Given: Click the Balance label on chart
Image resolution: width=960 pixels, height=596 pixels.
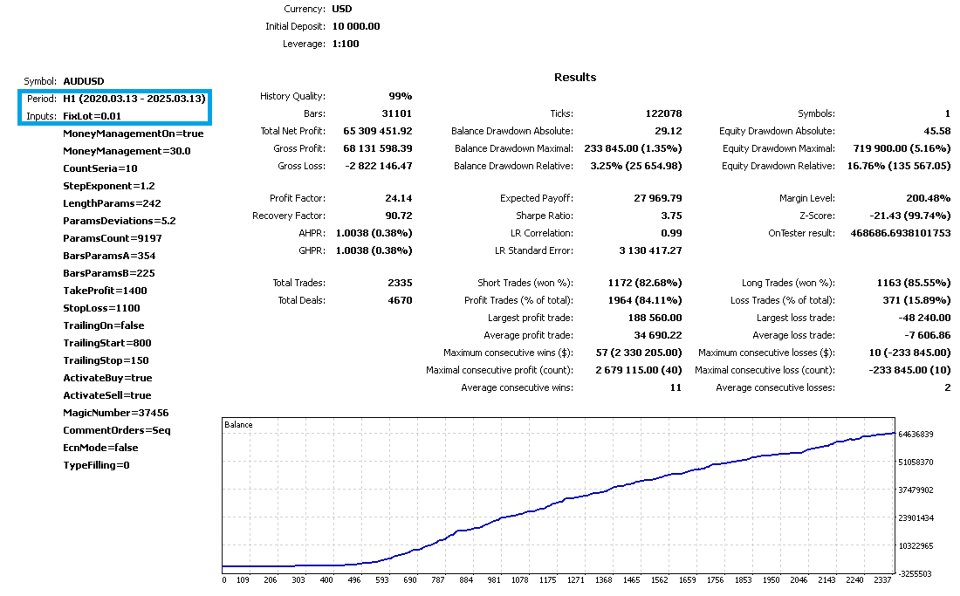Looking at the screenshot, I should (x=238, y=424).
